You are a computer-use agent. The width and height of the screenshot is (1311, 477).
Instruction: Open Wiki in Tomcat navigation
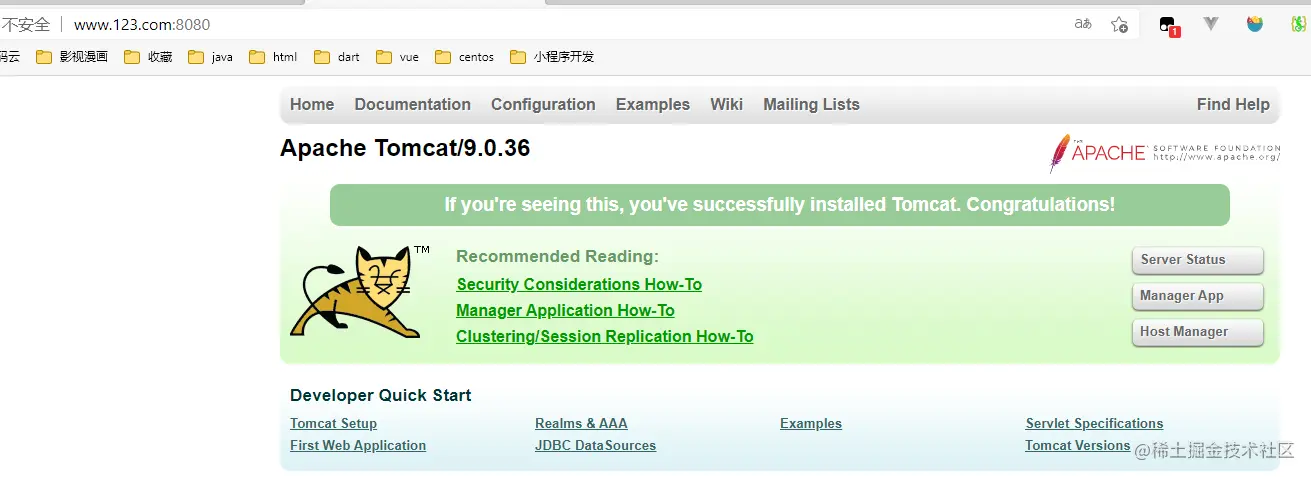tap(726, 104)
